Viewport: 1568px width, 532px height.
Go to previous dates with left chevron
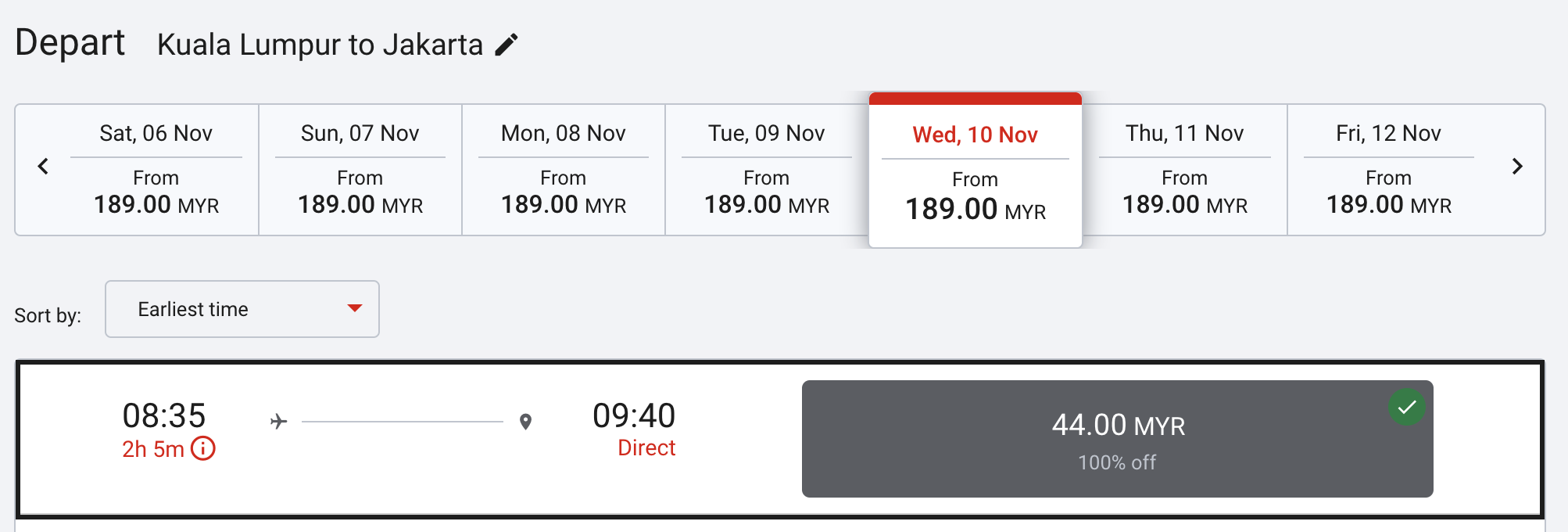coord(44,167)
